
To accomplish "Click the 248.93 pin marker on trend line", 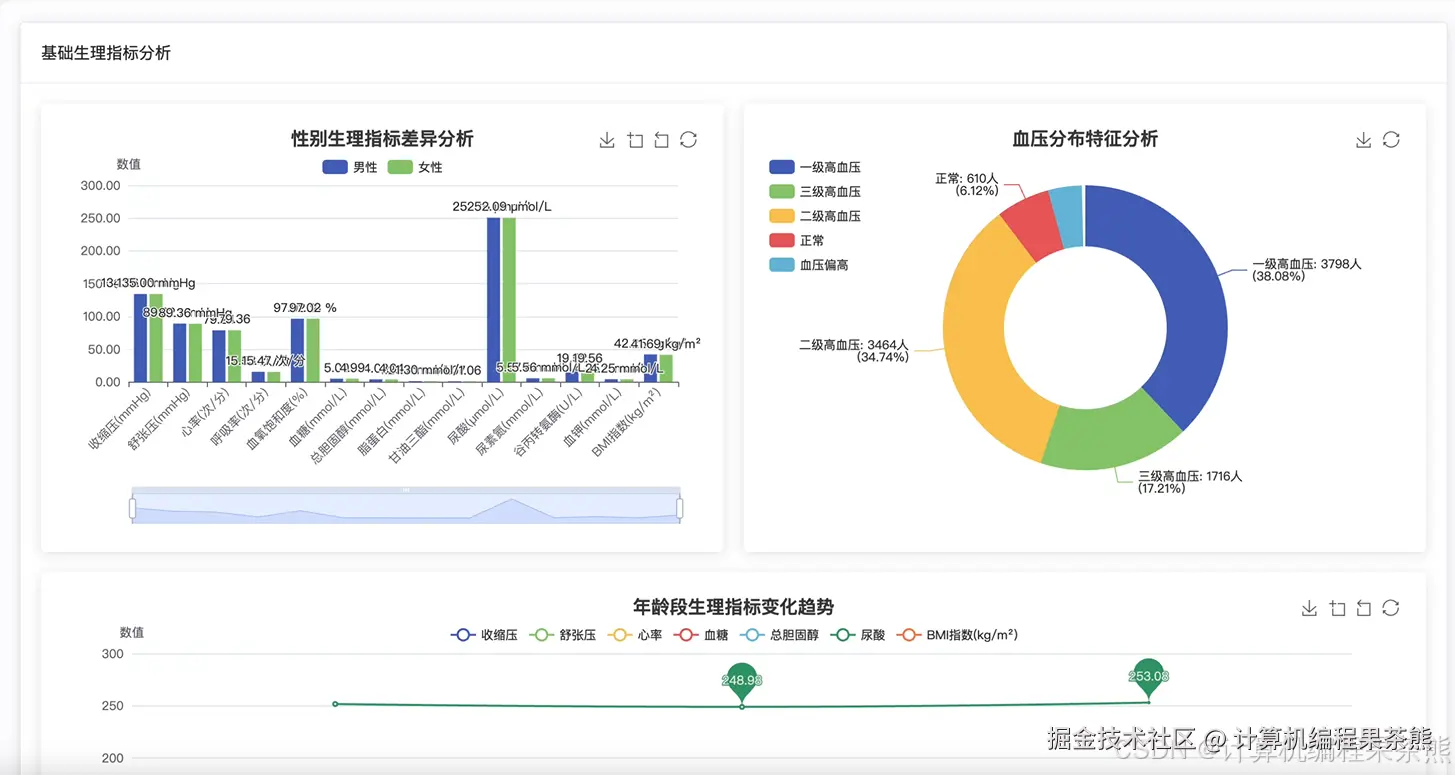I will pyautogui.click(x=742, y=680).
